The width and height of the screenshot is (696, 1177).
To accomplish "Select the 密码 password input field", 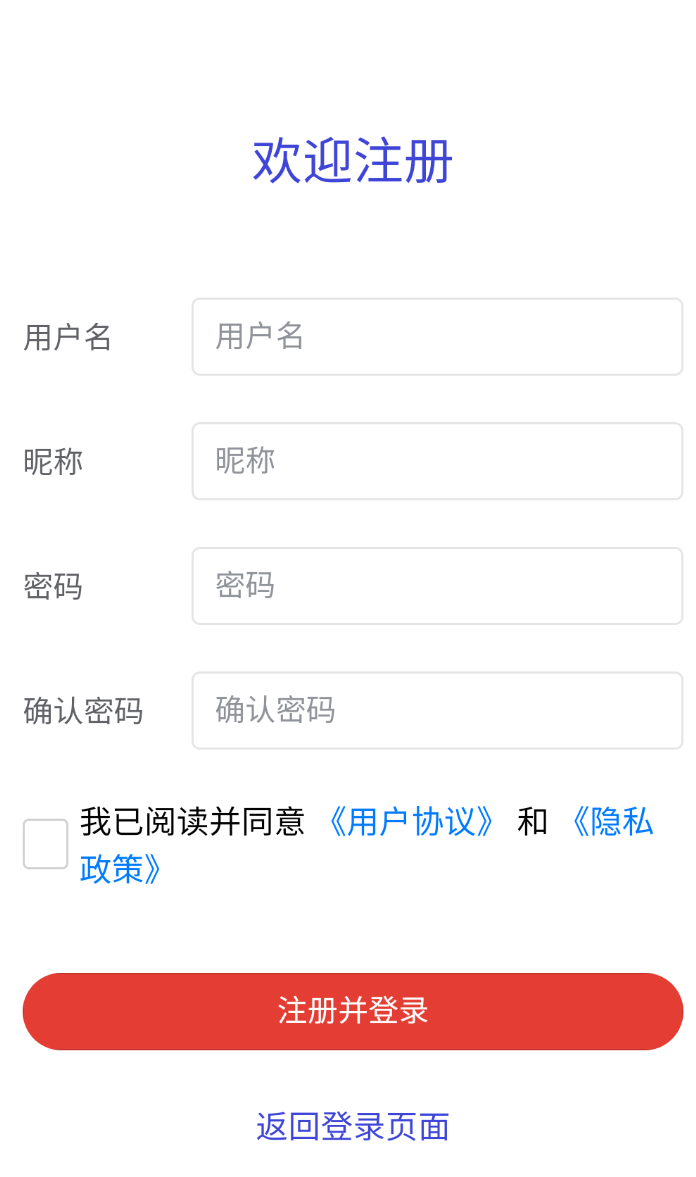I will [x=437, y=585].
